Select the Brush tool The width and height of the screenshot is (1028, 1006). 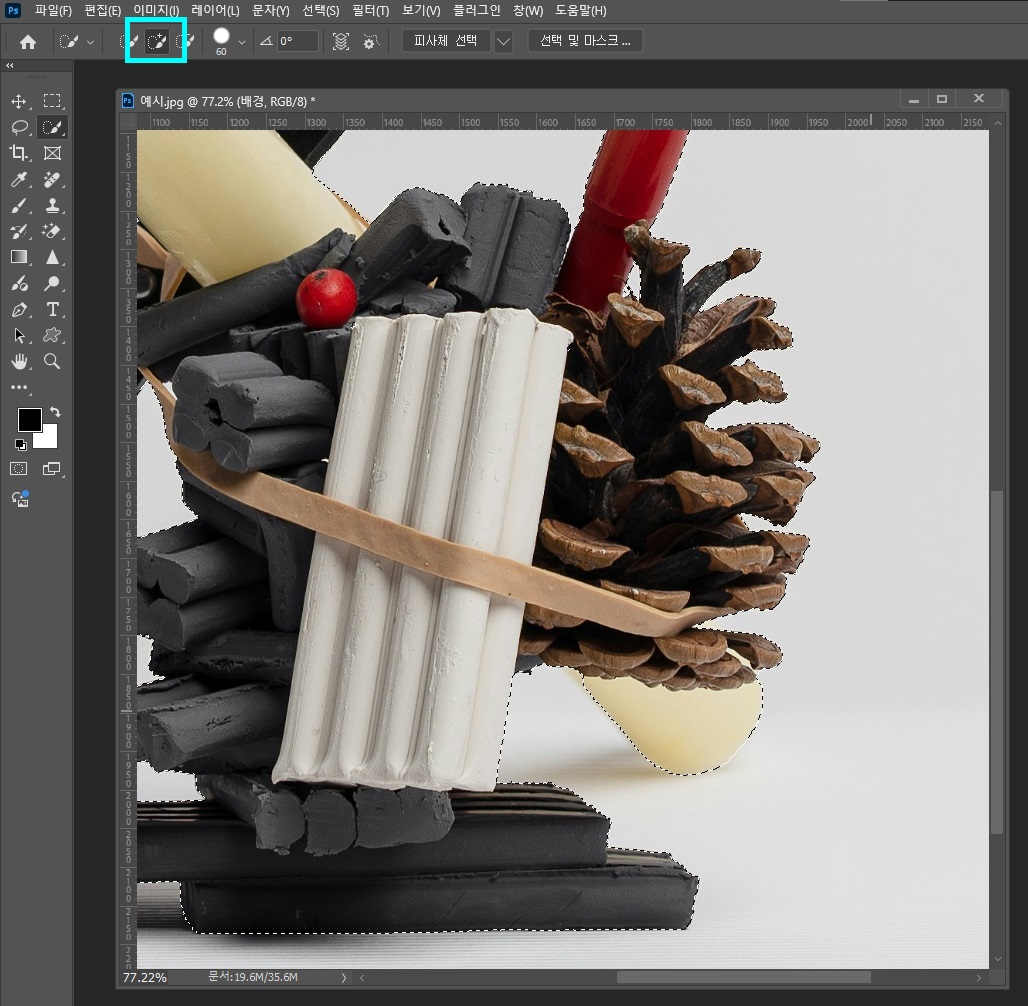[19, 206]
